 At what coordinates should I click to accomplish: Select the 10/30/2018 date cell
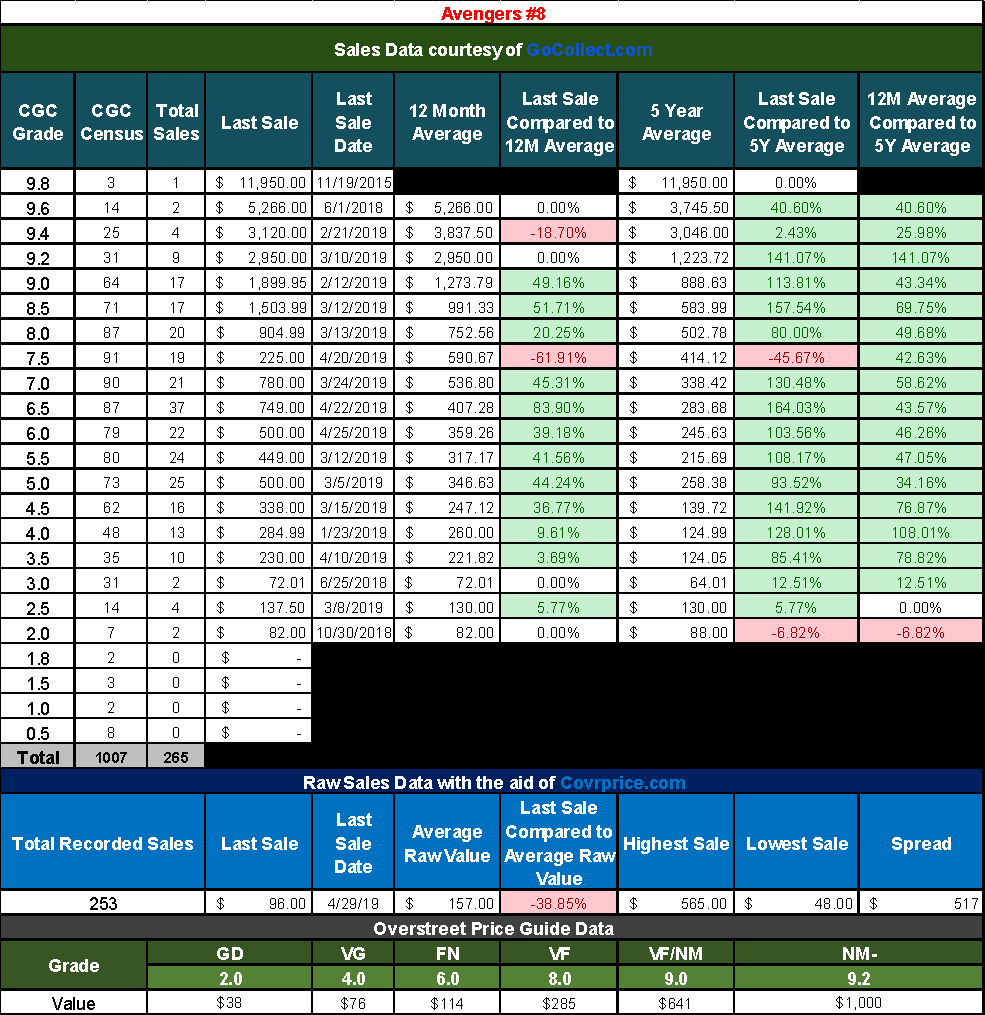coord(353,632)
